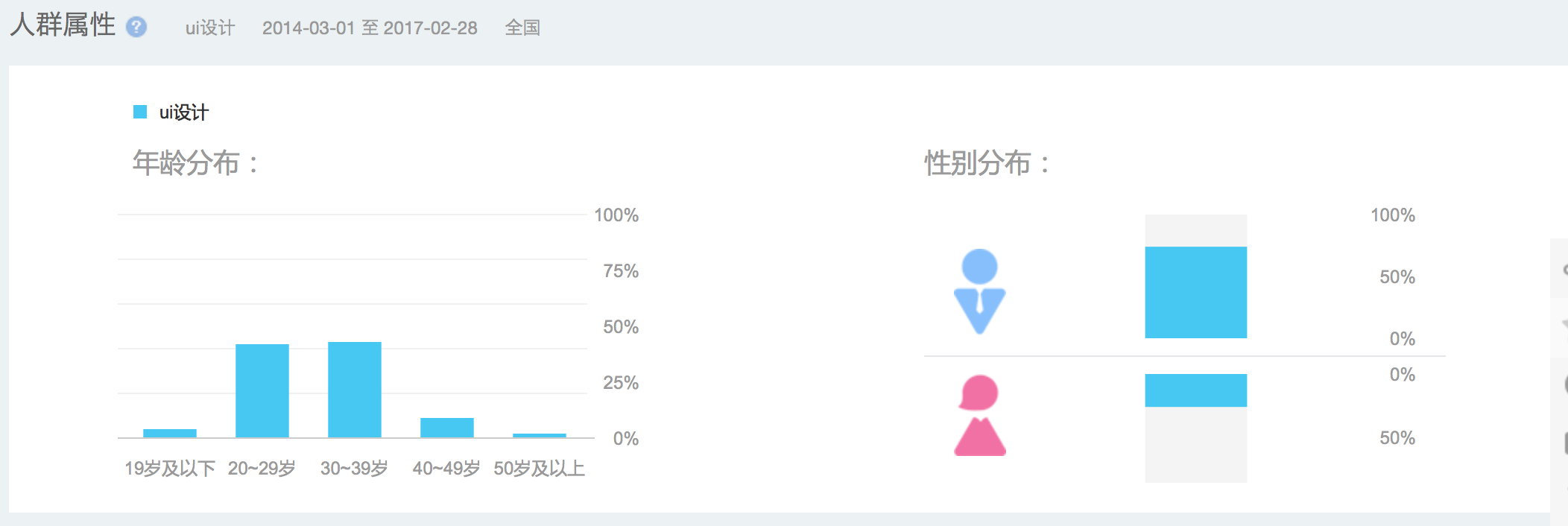Toggle the ui设计 series legend label

[183, 113]
